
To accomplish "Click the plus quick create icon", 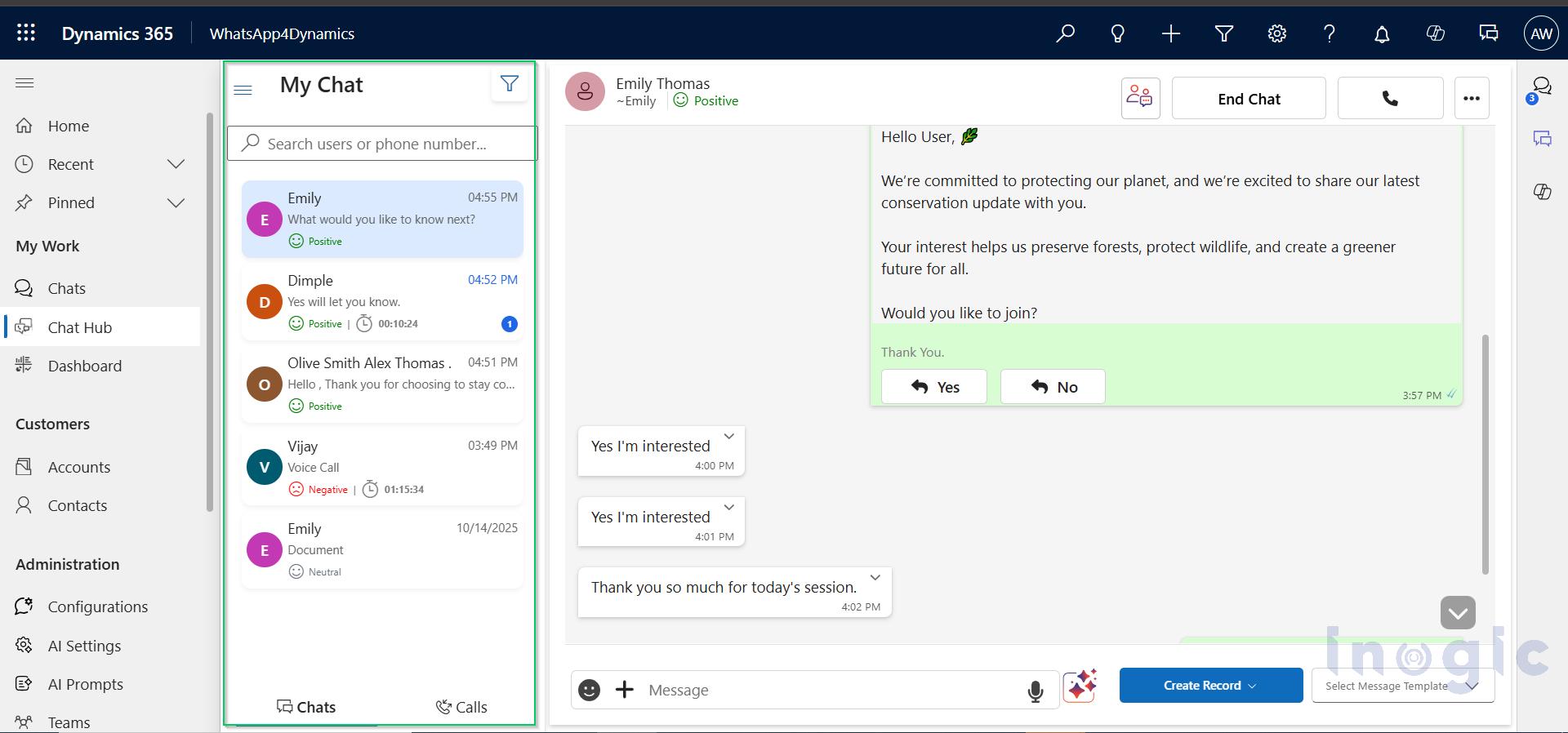I will click(1171, 33).
